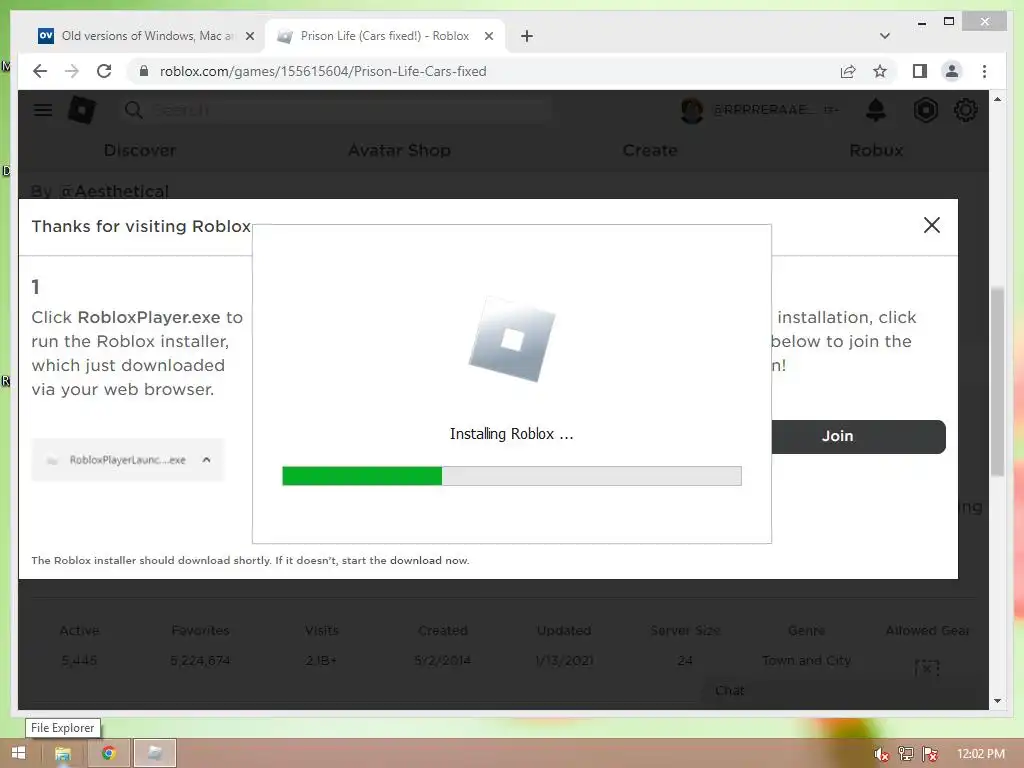
Task: Expand the RobloxPlayerLauncher.exe download chevron
Action: pyautogui.click(x=206, y=460)
